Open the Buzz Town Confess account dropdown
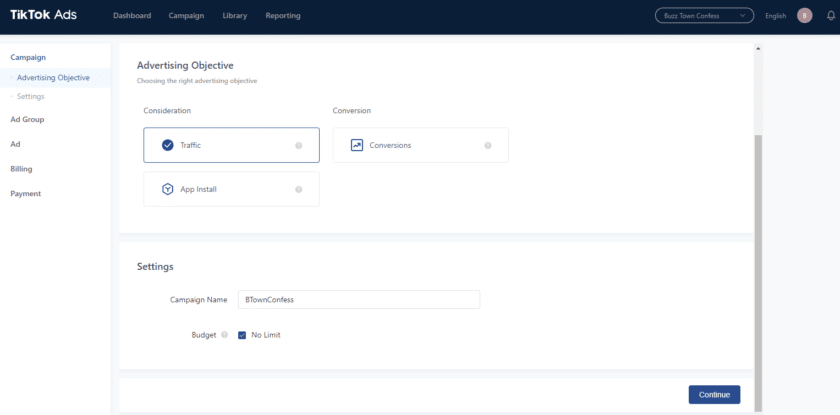Image resolution: width=840 pixels, height=415 pixels. coord(704,16)
